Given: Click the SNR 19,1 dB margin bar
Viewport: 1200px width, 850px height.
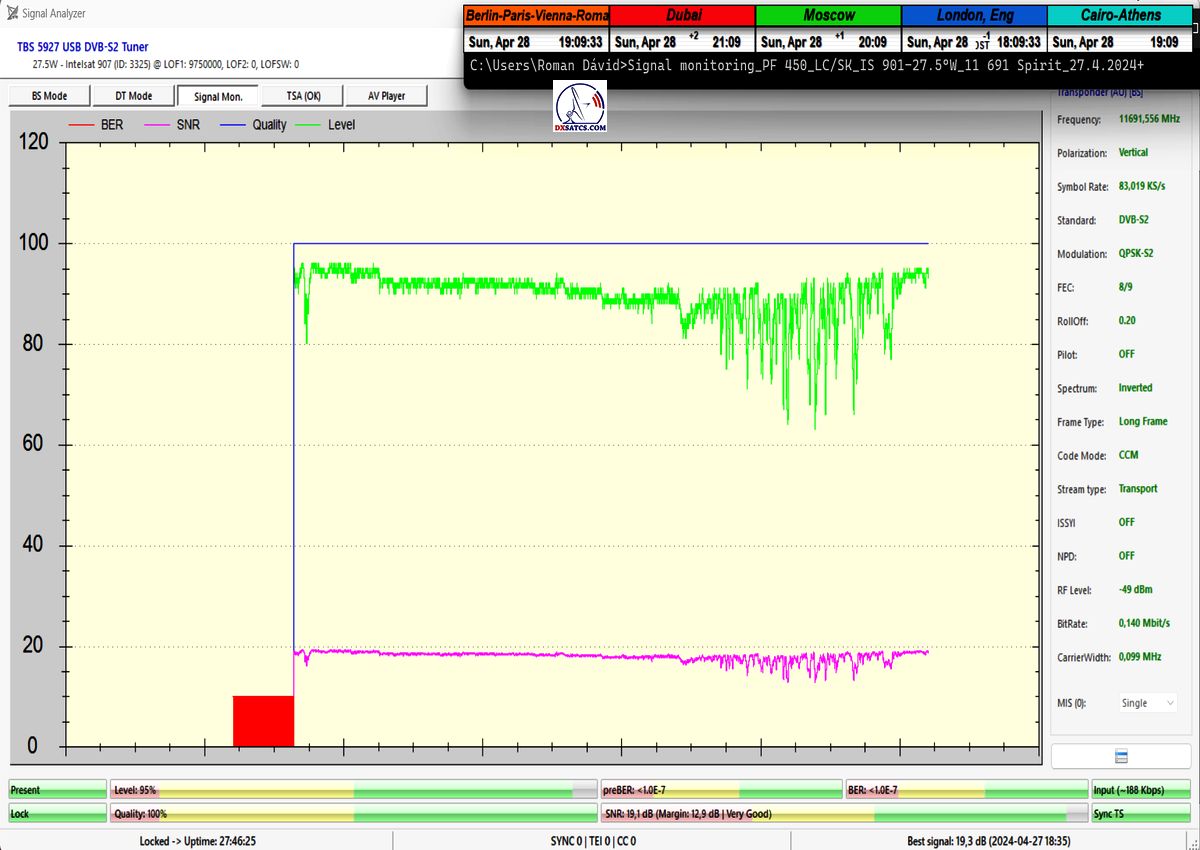Looking at the screenshot, I should [844, 814].
